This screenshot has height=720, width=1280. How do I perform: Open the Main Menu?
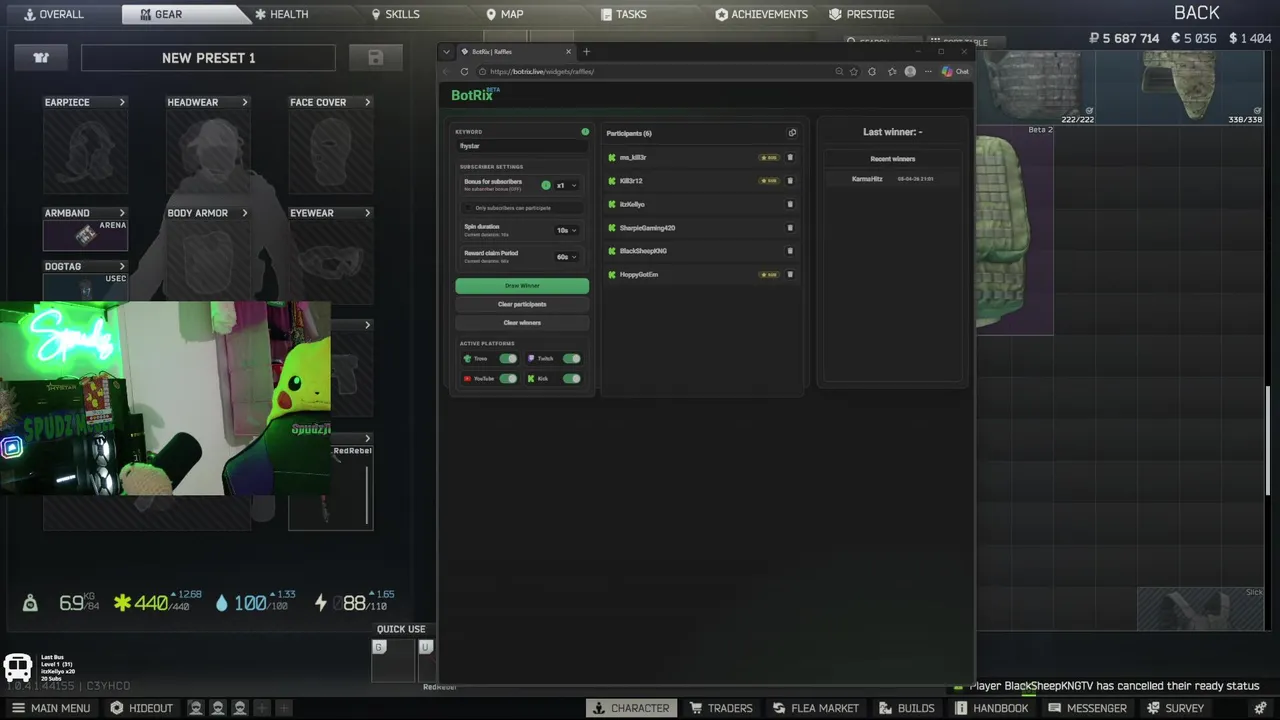coord(50,708)
